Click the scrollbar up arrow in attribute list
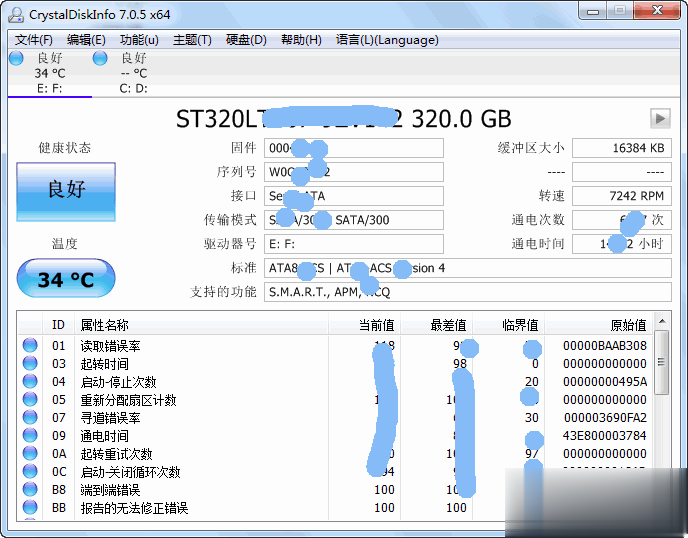 662,321
